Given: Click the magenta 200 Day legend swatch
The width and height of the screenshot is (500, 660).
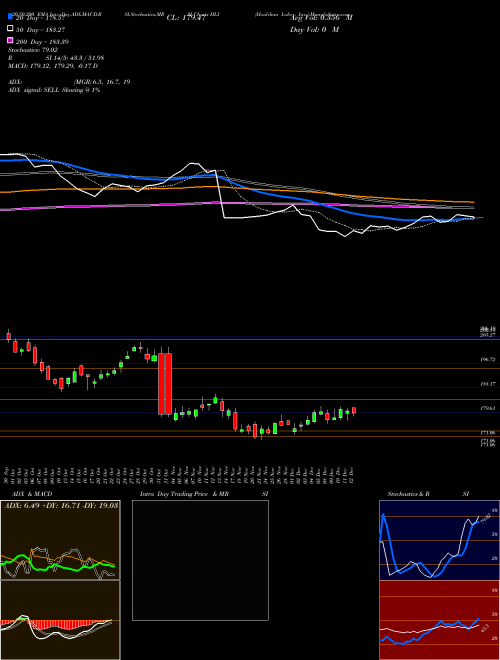Looking at the screenshot, I should pyautogui.click(x=11, y=41).
